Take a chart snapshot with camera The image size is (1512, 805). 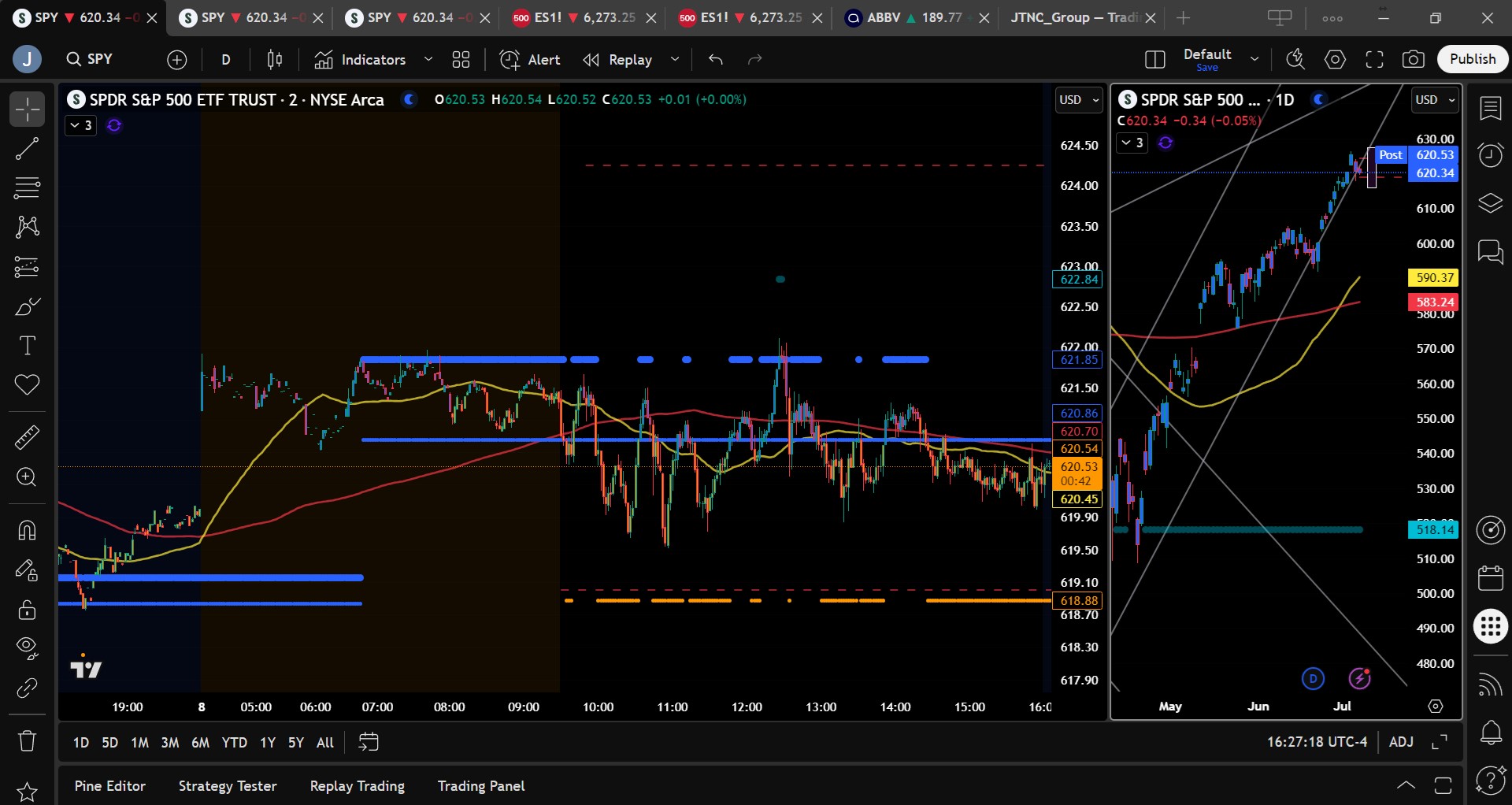pyautogui.click(x=1414, y=59)
